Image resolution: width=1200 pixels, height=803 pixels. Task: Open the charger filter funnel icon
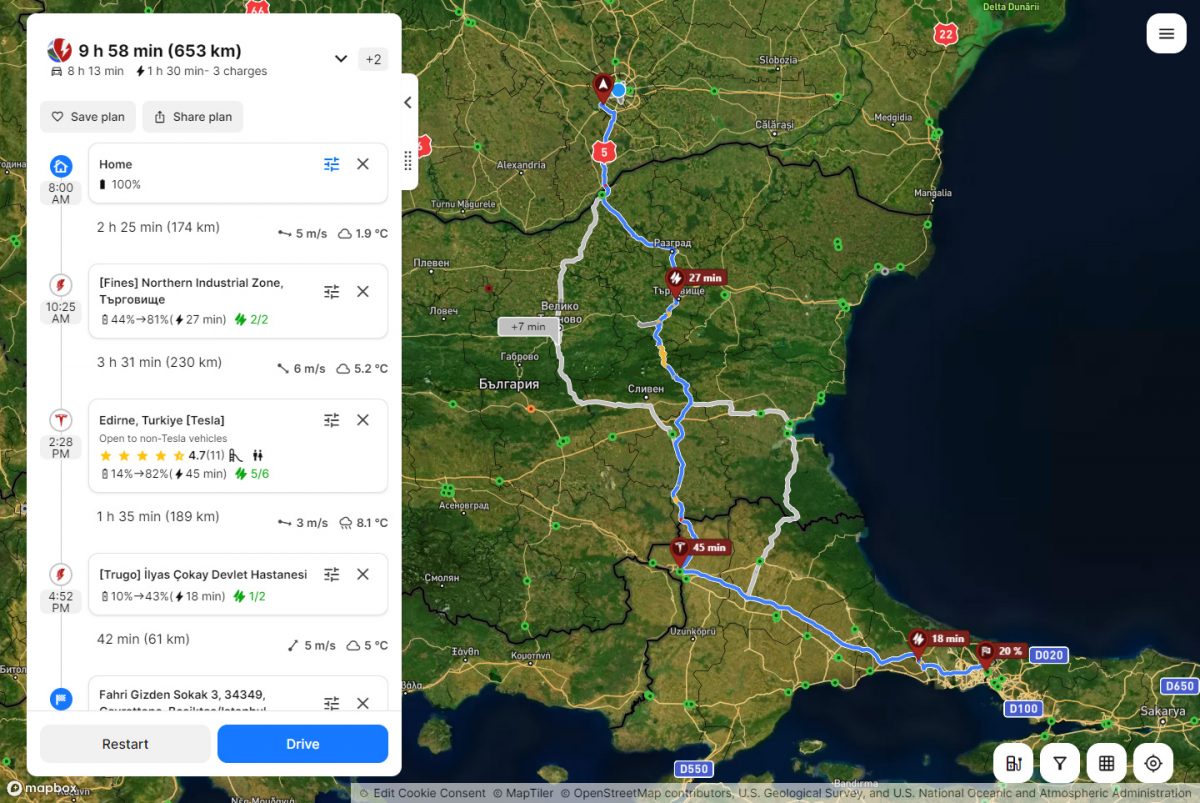coord(1059,763)
